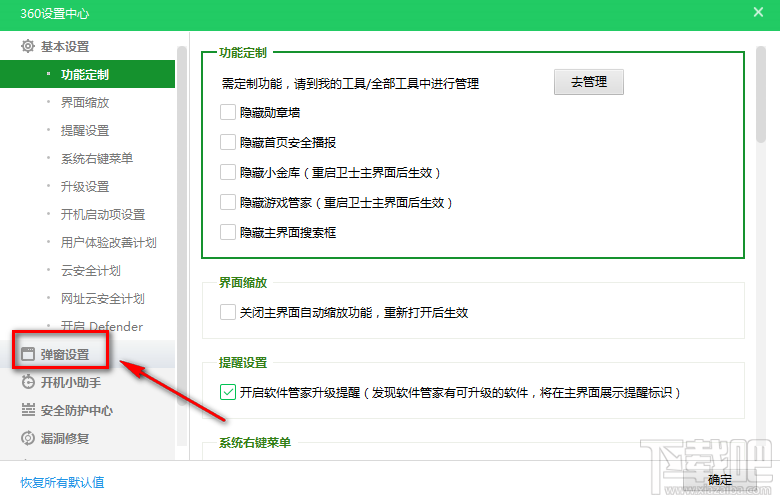Click the 系统右键菜单 section heading
780x500 pixels.
255,443
